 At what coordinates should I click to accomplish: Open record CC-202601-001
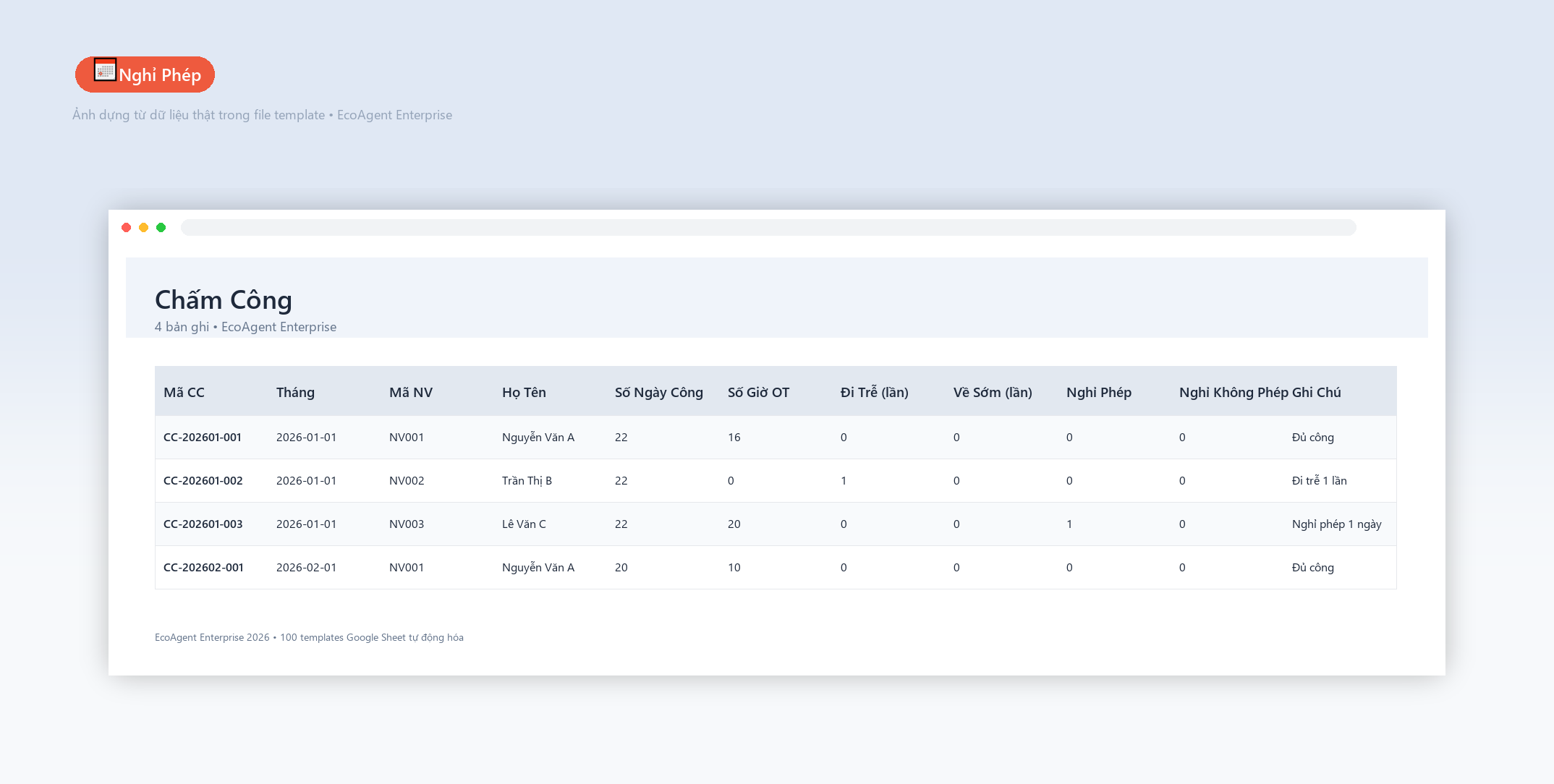(x=203, y=438)
